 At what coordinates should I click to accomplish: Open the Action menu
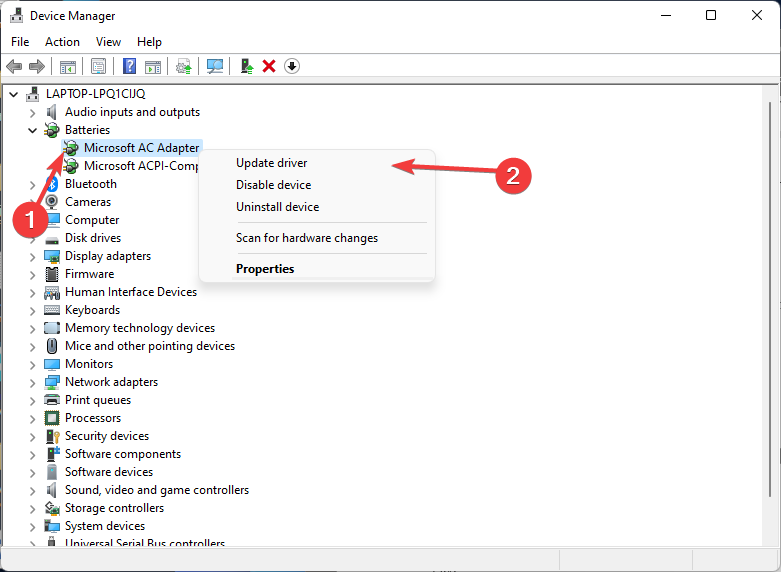tap(62, 42)
